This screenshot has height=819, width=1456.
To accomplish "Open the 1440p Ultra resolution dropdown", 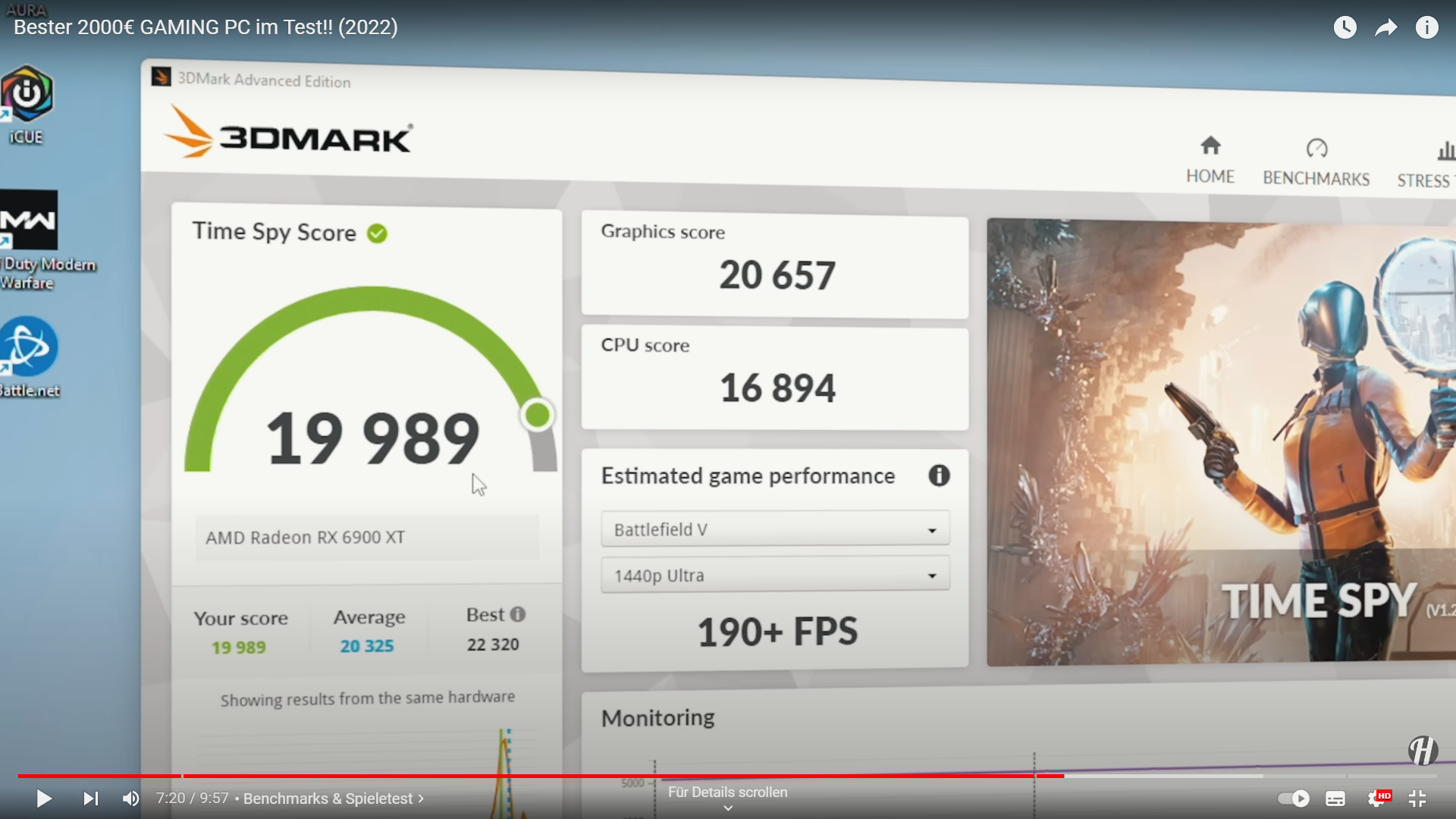I will coord(775,575).
